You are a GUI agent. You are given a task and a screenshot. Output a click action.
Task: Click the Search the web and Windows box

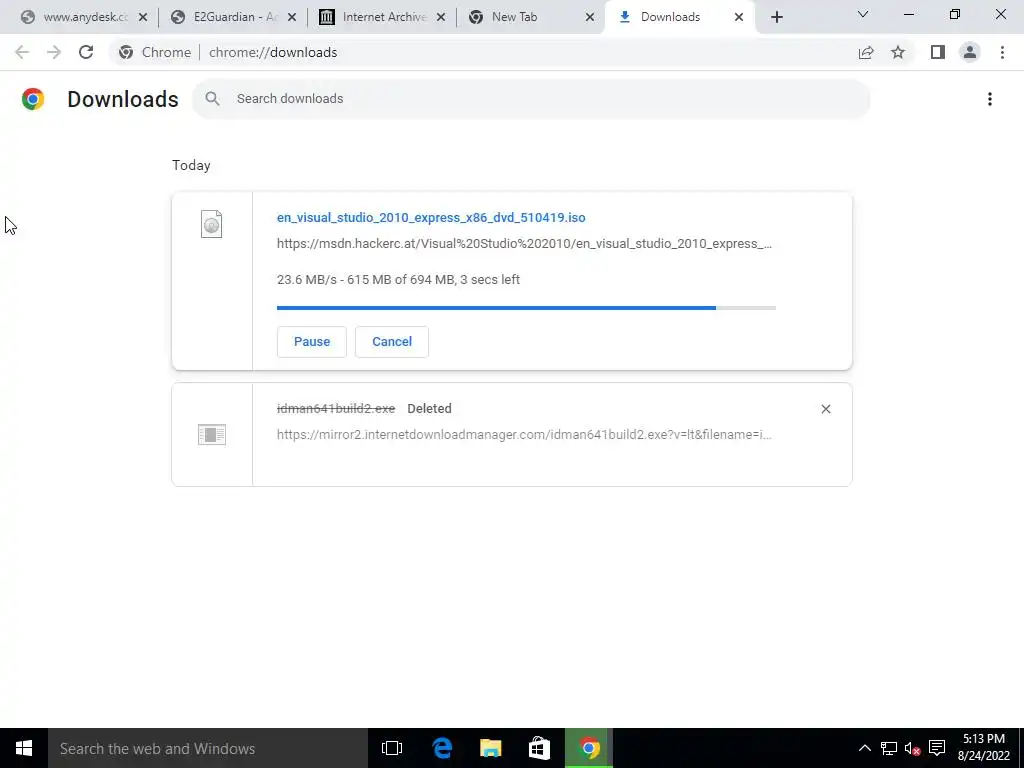pyautogui.click(x=208, y=748)
